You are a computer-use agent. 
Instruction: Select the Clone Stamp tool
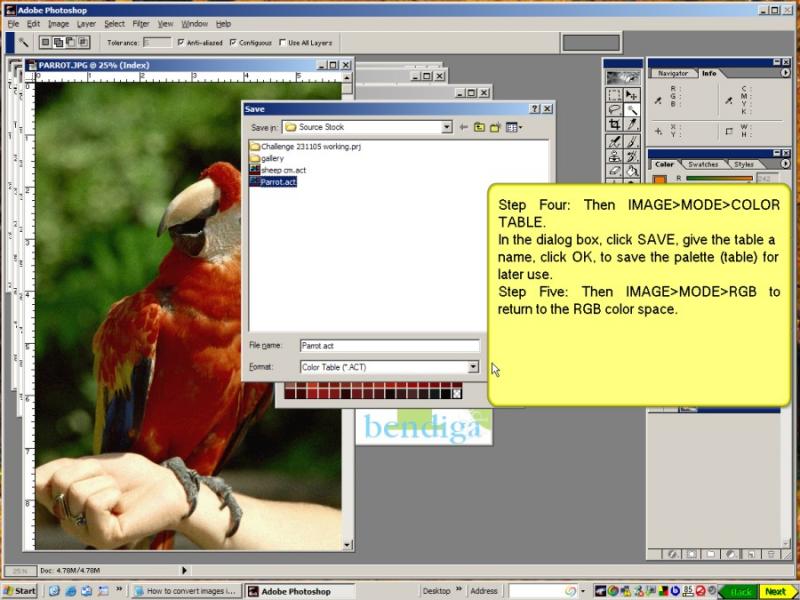614,156
